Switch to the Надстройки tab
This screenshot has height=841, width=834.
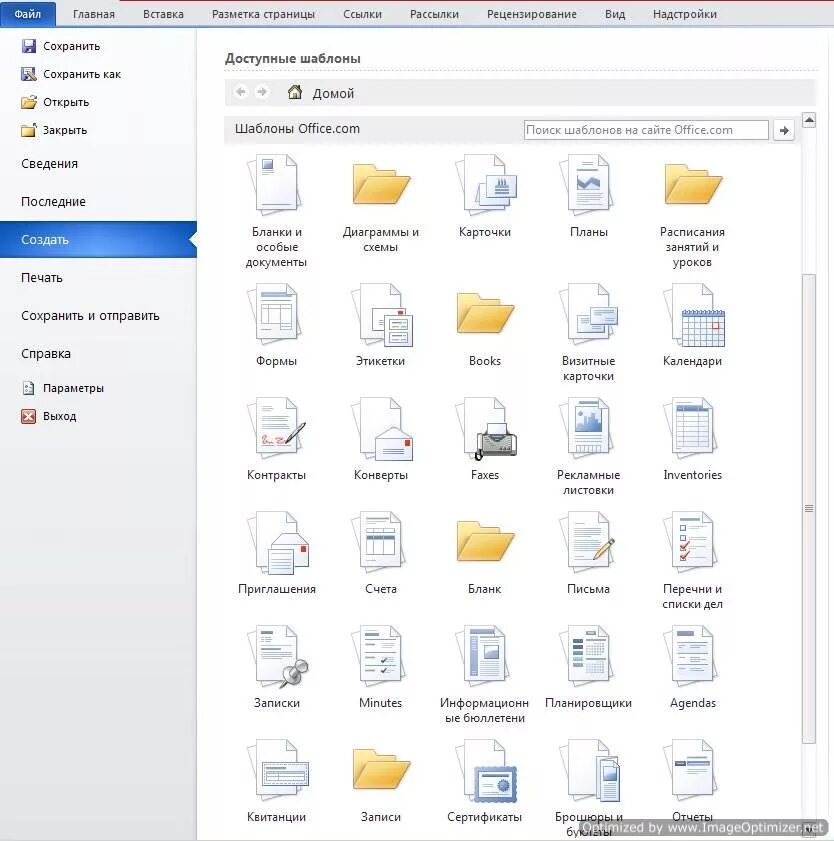pos(684,14)
